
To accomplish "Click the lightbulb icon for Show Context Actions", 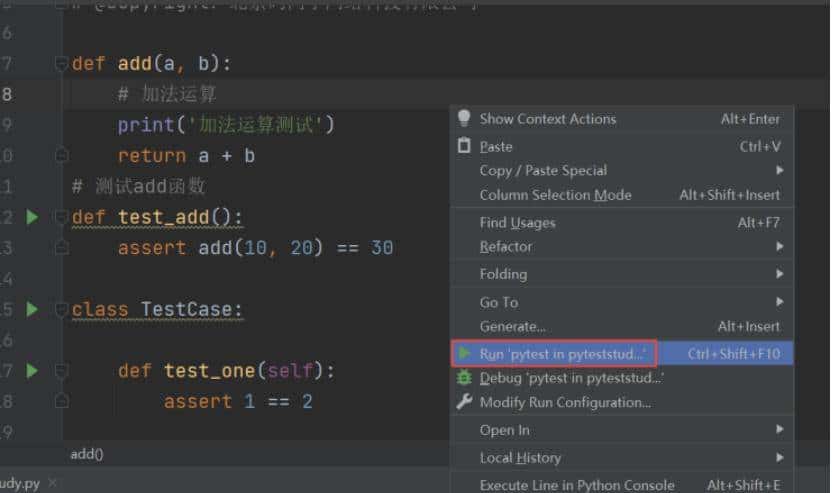I will tap(464, 118).
